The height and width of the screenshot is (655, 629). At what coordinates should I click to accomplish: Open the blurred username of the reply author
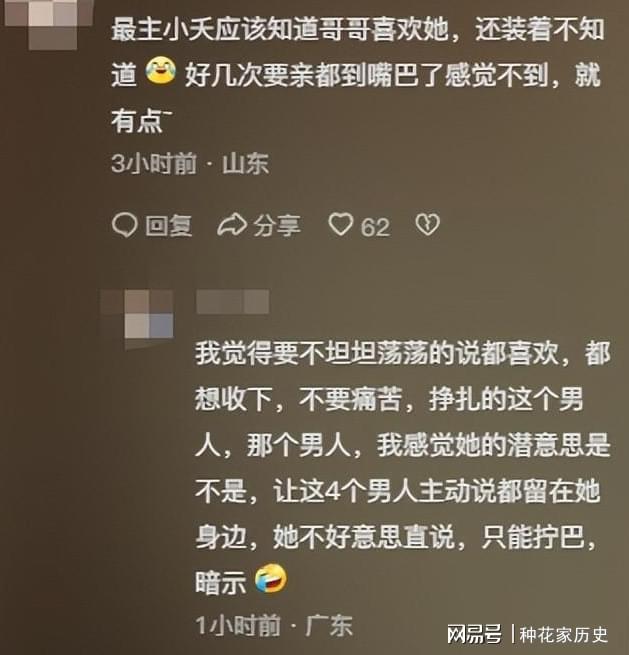pos(233,302)
